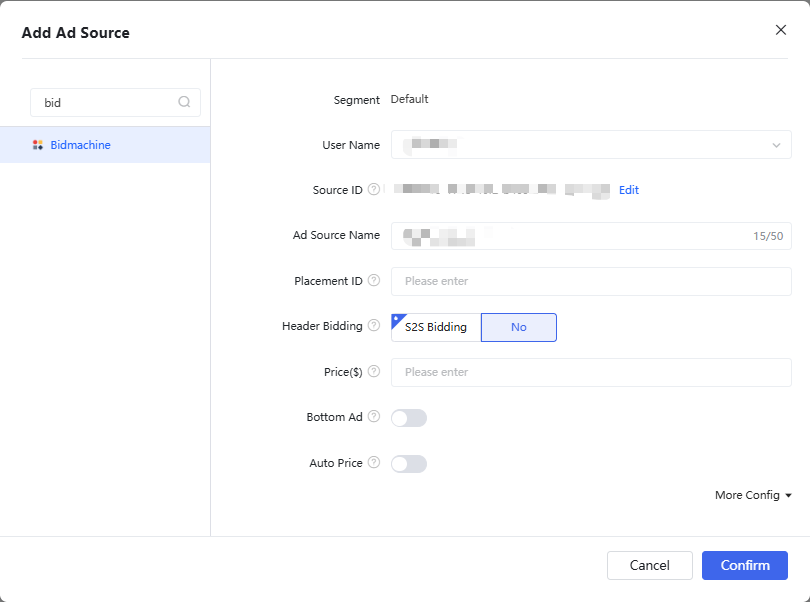The width and height of the screenshot is (810, 602).
Task: Enable the Bottom Ad toggle
Action: pos(409,418)
